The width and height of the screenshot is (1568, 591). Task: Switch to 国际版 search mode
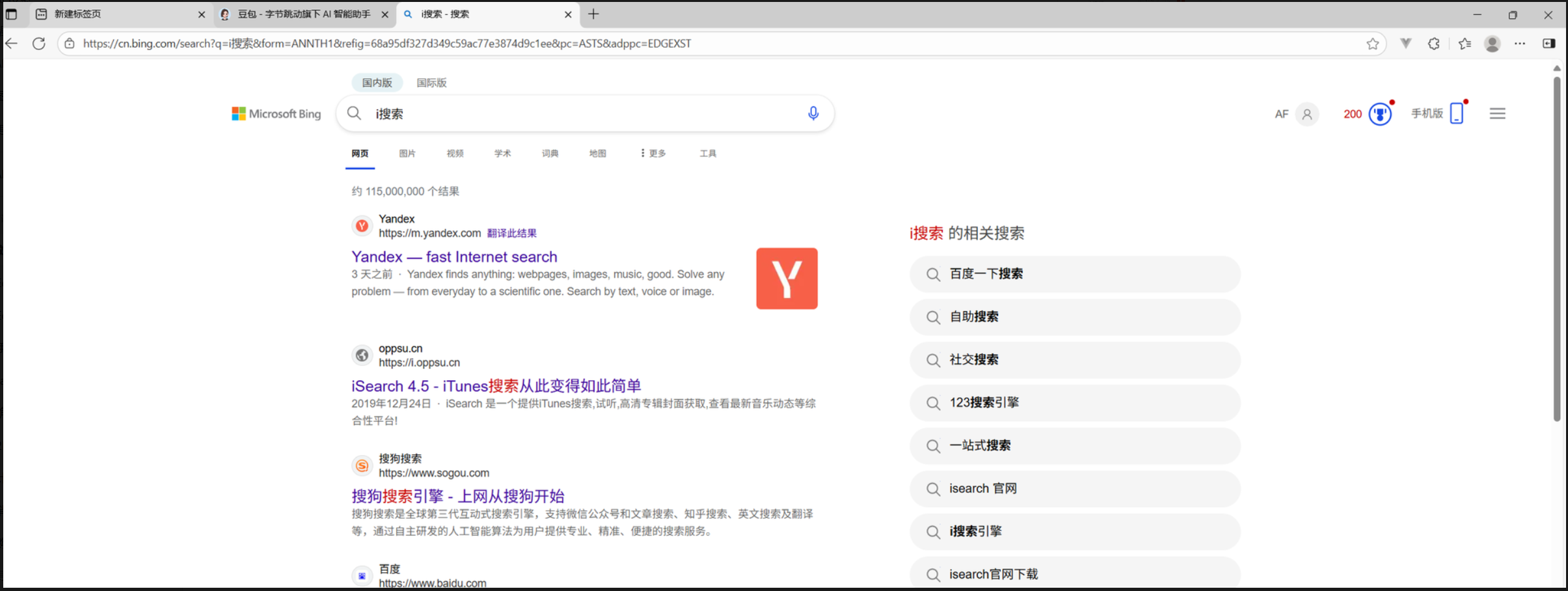pos(431,82)
